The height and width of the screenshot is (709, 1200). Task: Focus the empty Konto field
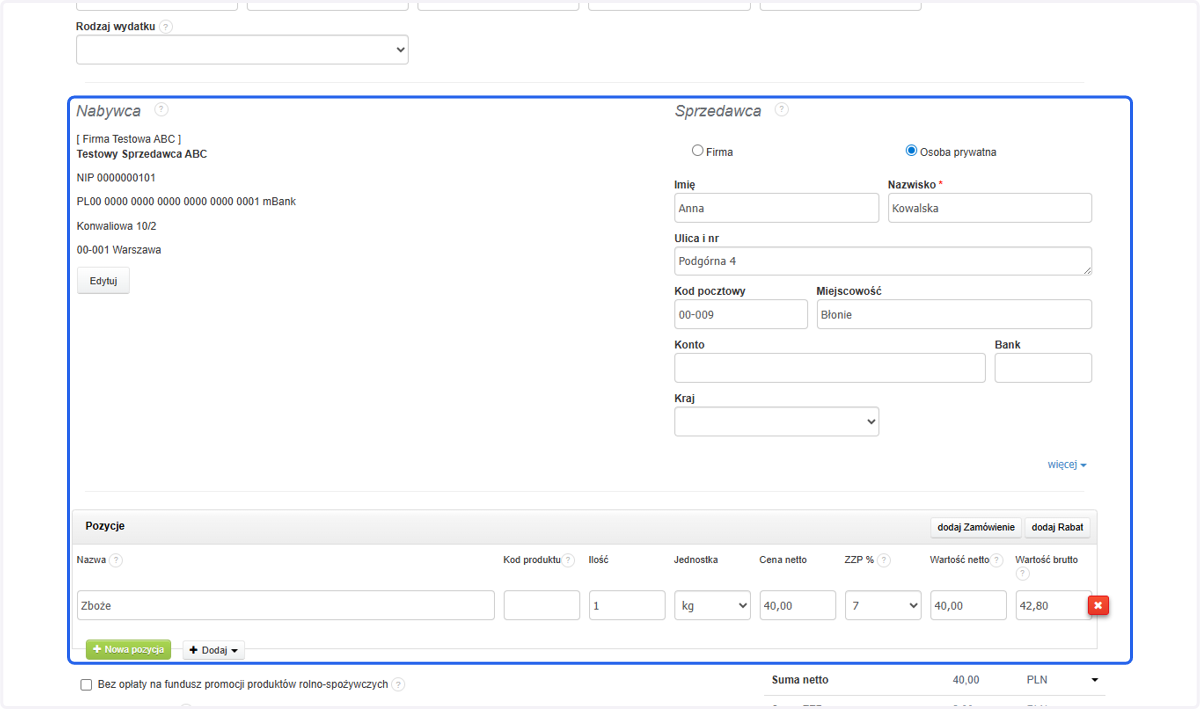(830, 368)
